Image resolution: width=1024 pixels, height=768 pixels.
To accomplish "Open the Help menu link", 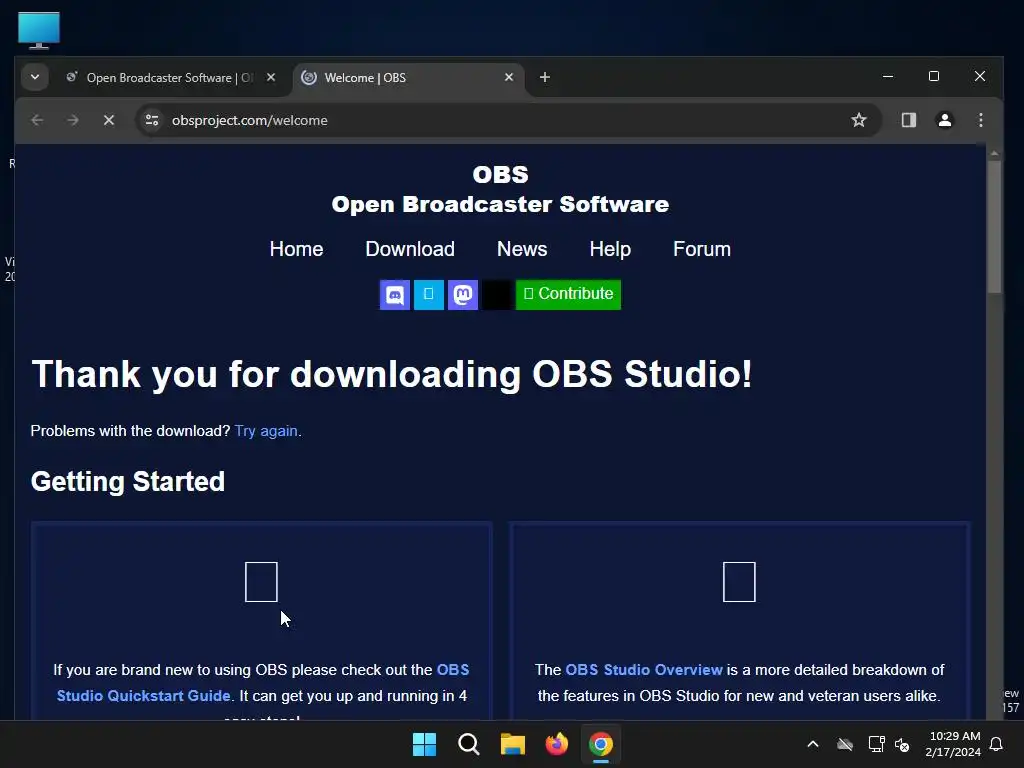I will pos(610,249).
